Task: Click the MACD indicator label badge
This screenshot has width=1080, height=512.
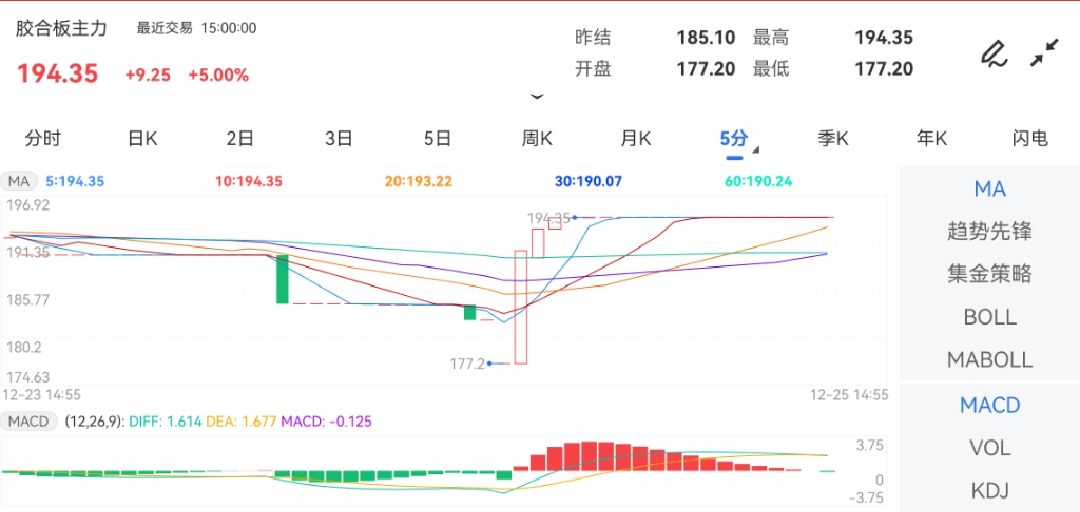Action: (29, 422)
